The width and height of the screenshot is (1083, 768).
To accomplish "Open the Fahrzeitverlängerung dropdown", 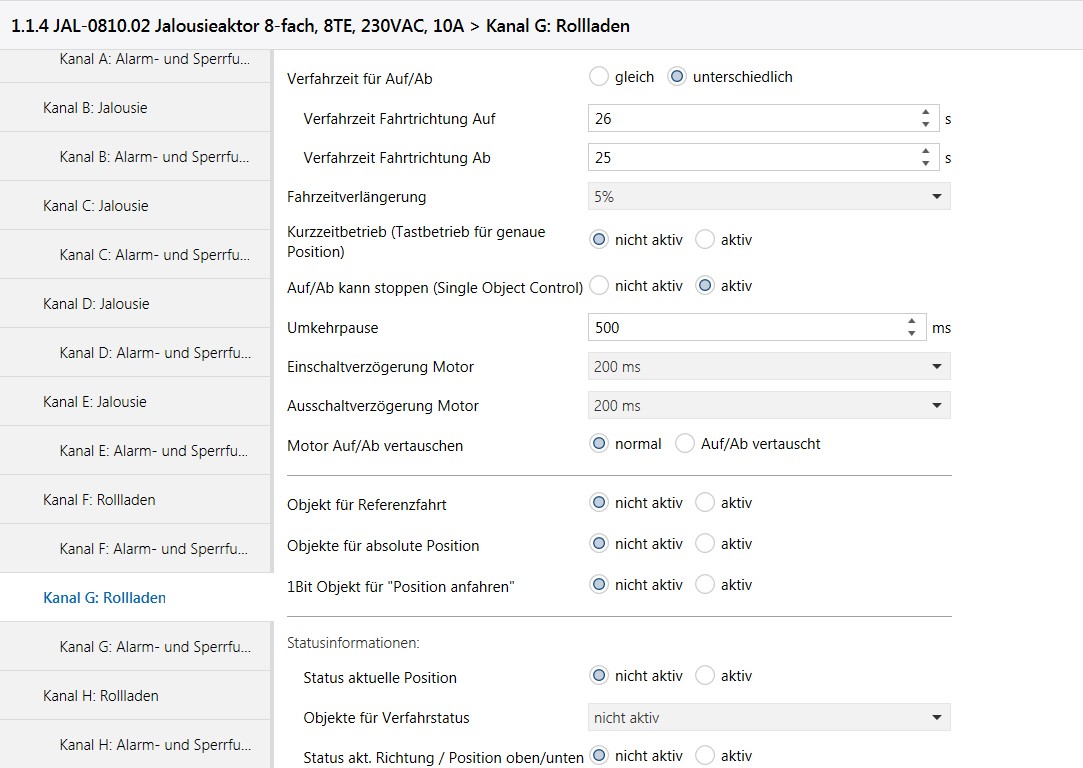I will tap(768, 197).
